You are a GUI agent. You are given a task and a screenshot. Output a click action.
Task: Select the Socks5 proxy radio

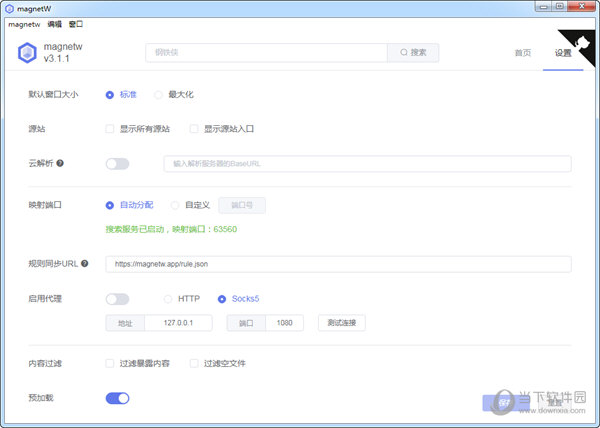click(222, 299)
